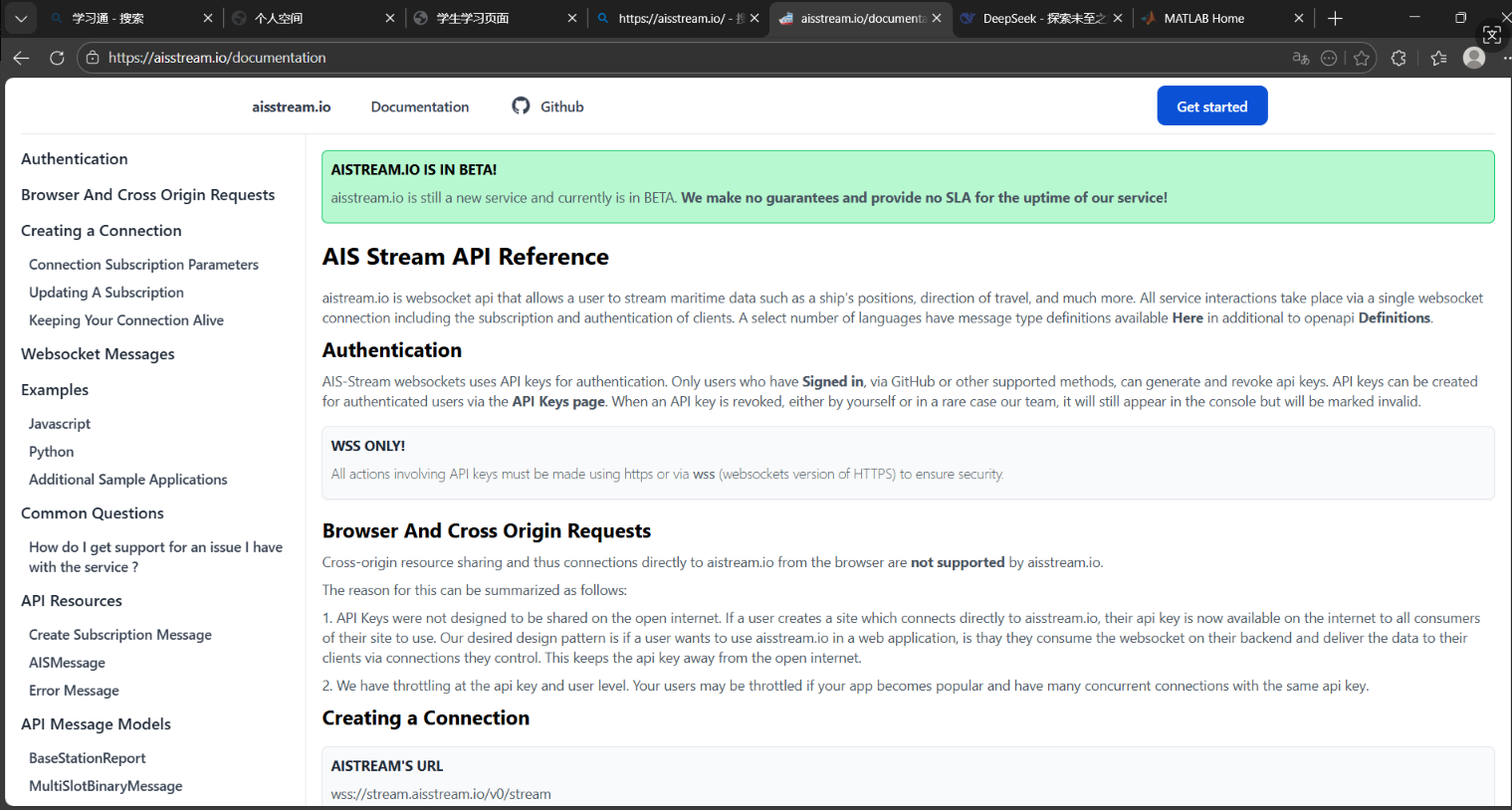Image resolution: width=1512 pixels, height=810 pixels.
Task: Click the Github octocat icon
Action: [521, 105]
